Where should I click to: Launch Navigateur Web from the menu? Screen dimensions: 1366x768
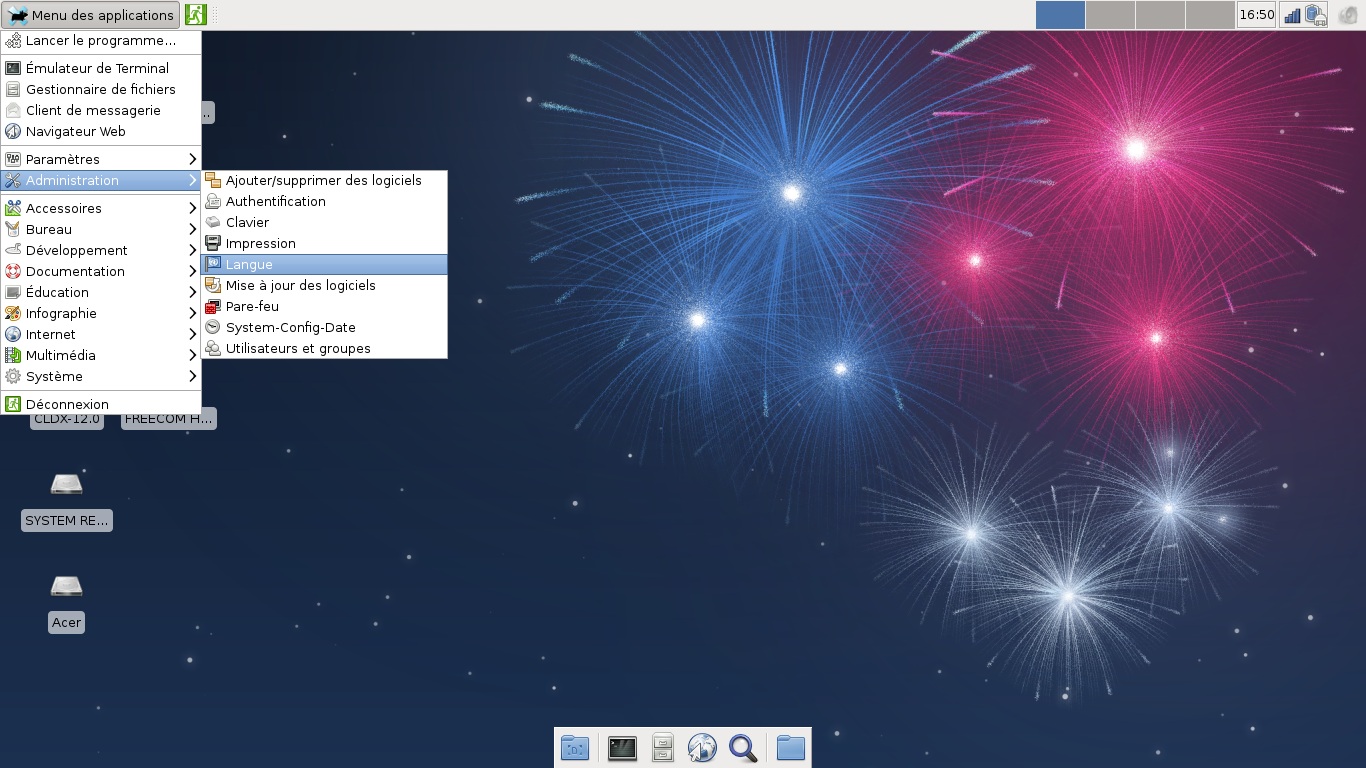pyautogui.click(x=101, y=131)
